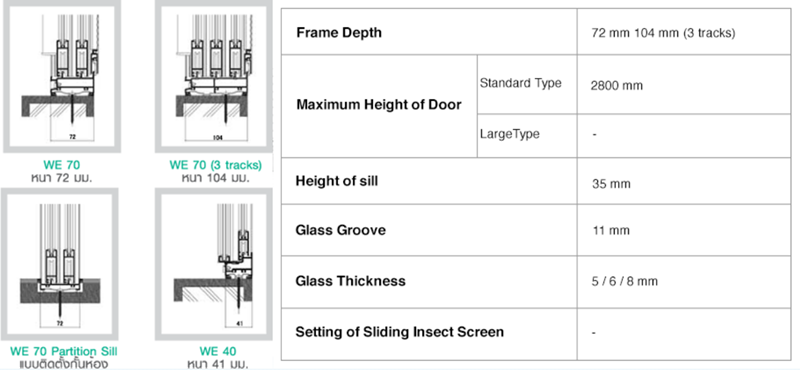Open the WE 70 (3 tracks) drawing thumbnail
The width and height of the screenshot is (800, 370).
[x=214, y=76]
